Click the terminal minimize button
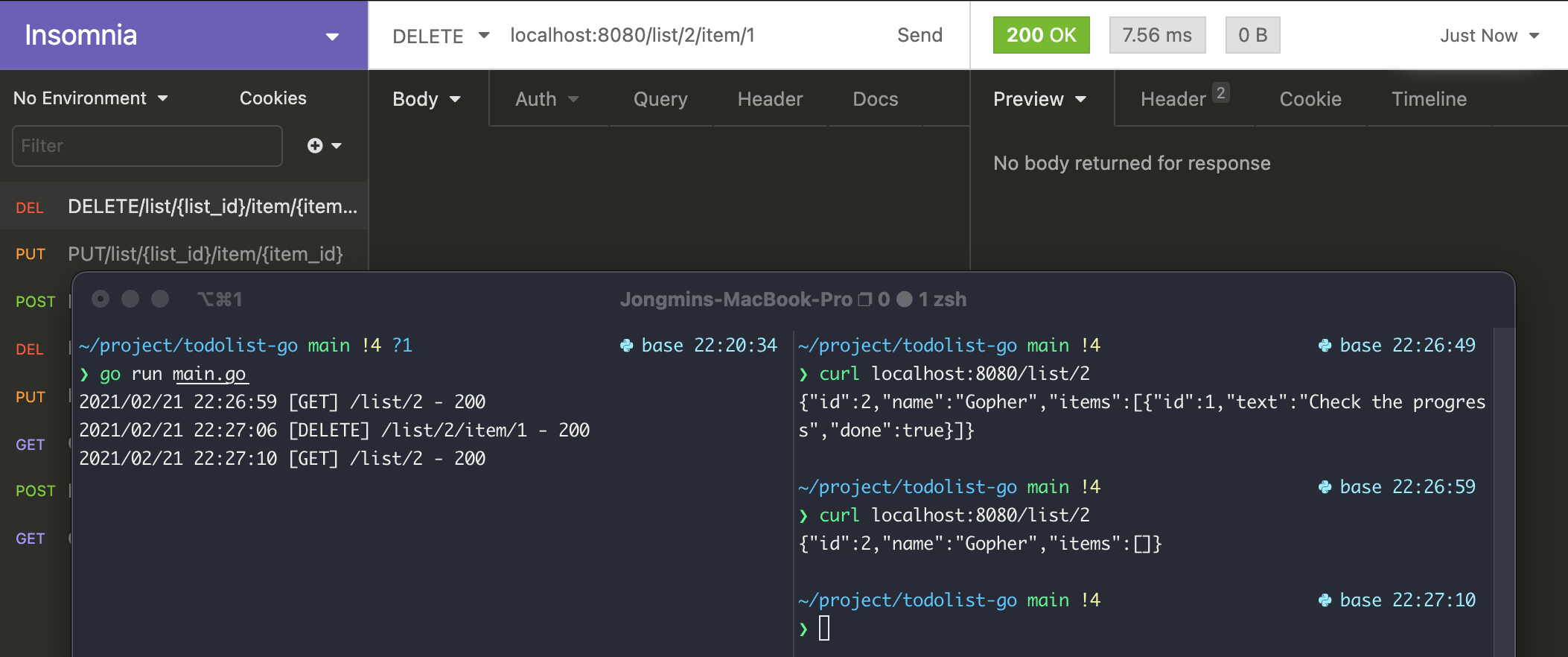1568x657 pixels. point(130,299)
